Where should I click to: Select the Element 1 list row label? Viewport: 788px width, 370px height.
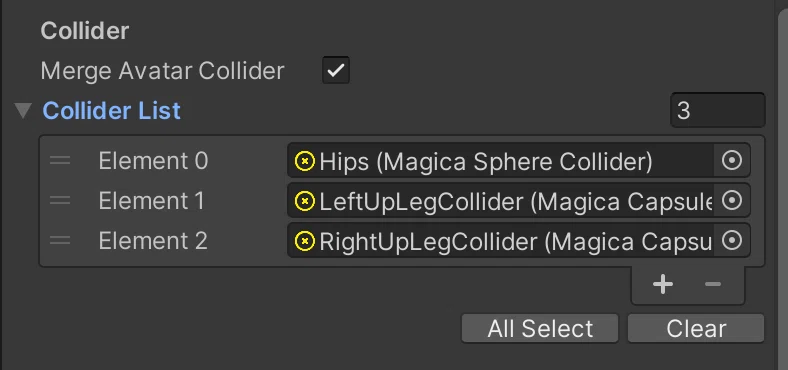point(151,201)
